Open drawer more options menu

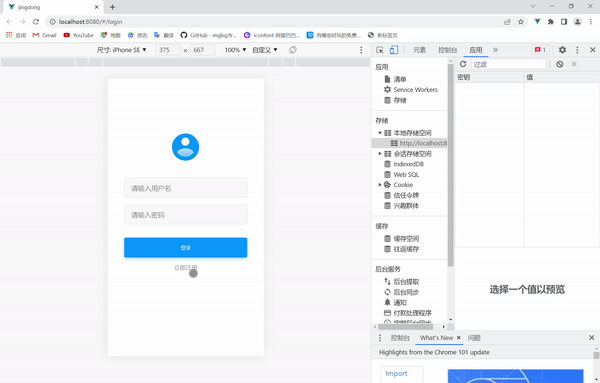click(380, 338)
